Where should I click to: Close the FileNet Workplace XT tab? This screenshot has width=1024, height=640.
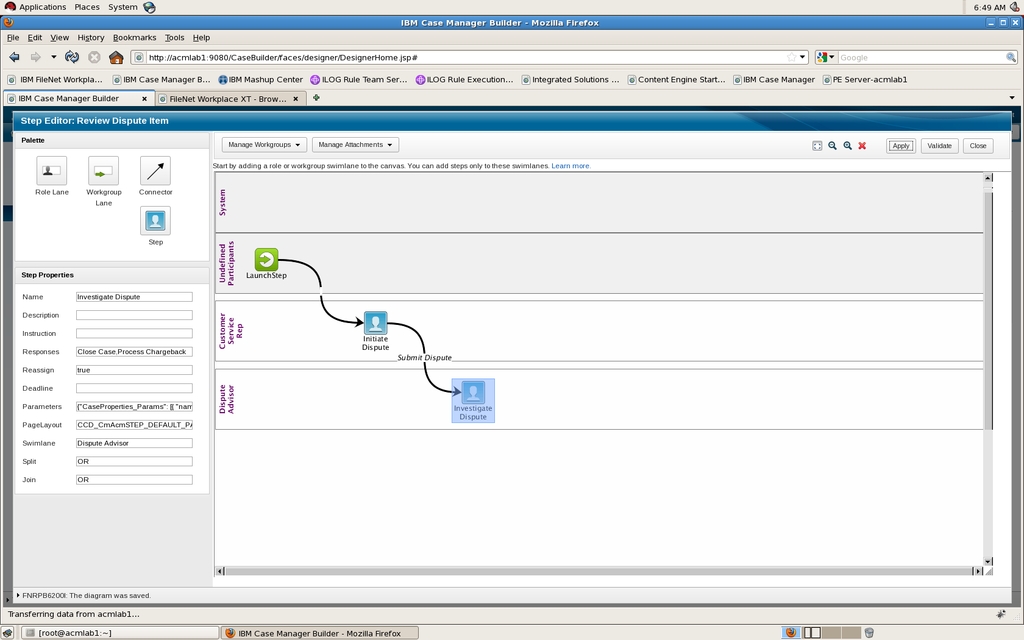tap(295, 99)
